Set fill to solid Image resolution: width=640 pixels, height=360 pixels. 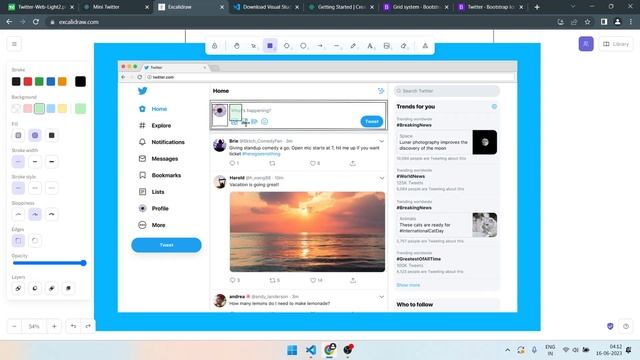coord(51,135)
